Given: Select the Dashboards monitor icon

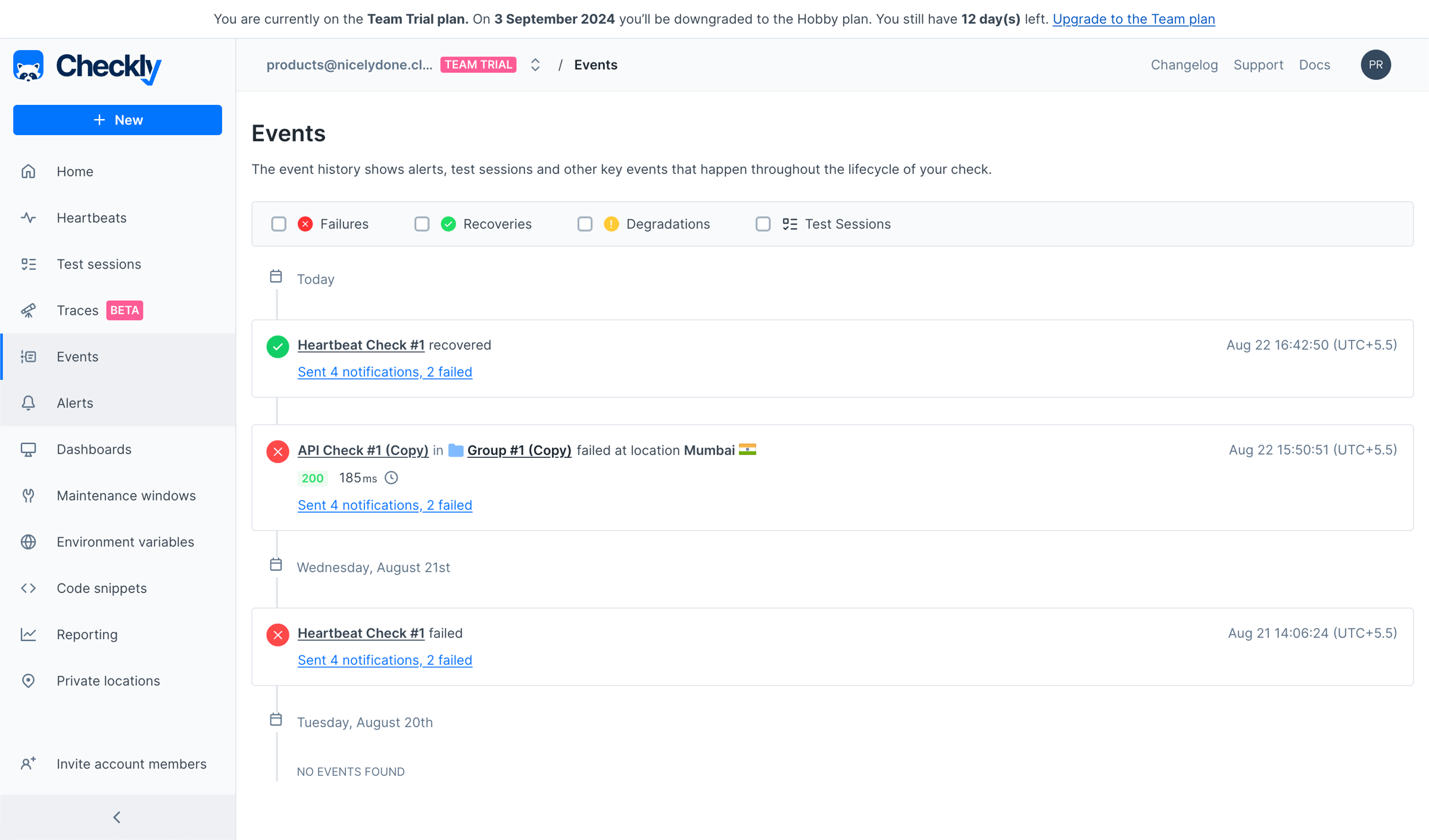Looking at the screenshot, I should coord(28,449).
